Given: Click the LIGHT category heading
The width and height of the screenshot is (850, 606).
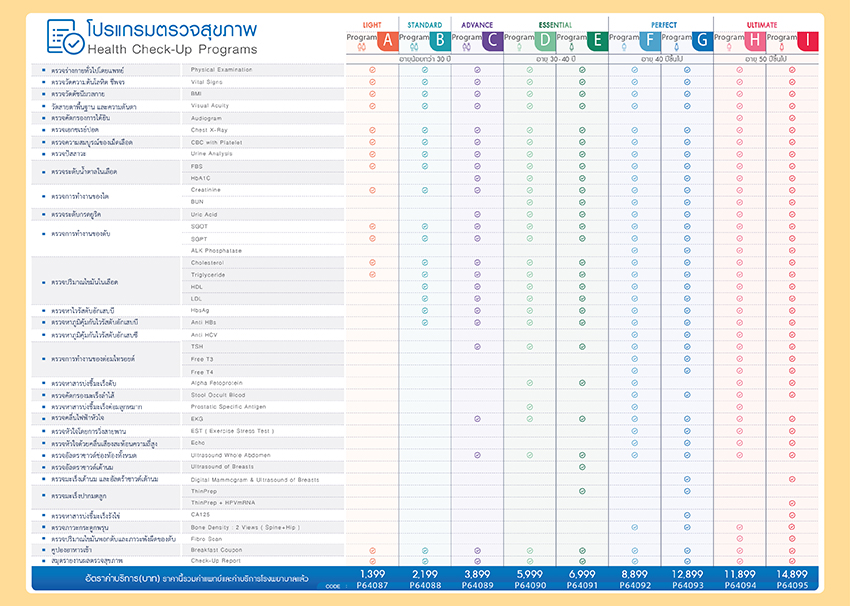Looking at the screenshot, I should pos(372,25).
